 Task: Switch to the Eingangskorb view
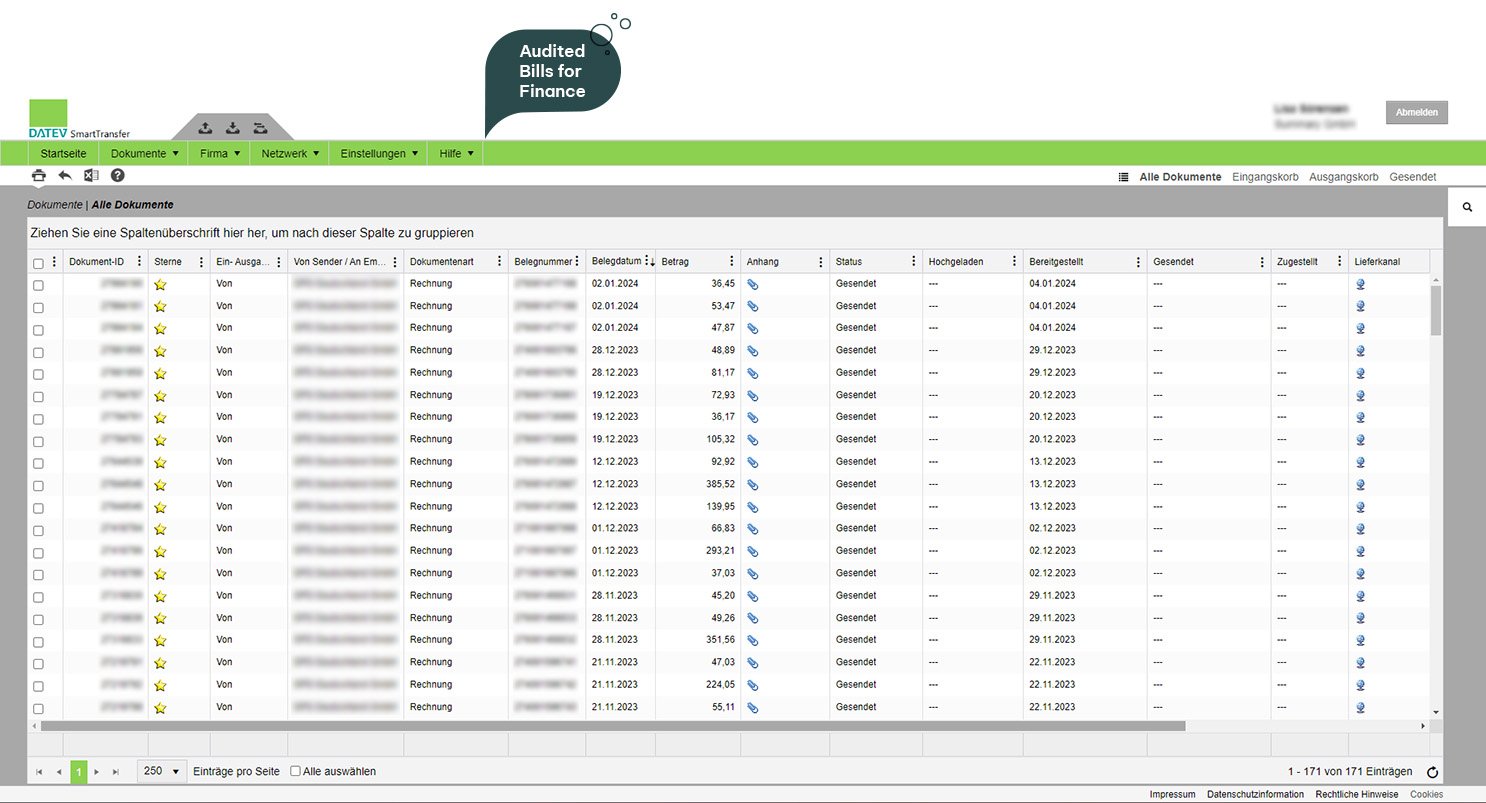click(x=1265, y=177)
